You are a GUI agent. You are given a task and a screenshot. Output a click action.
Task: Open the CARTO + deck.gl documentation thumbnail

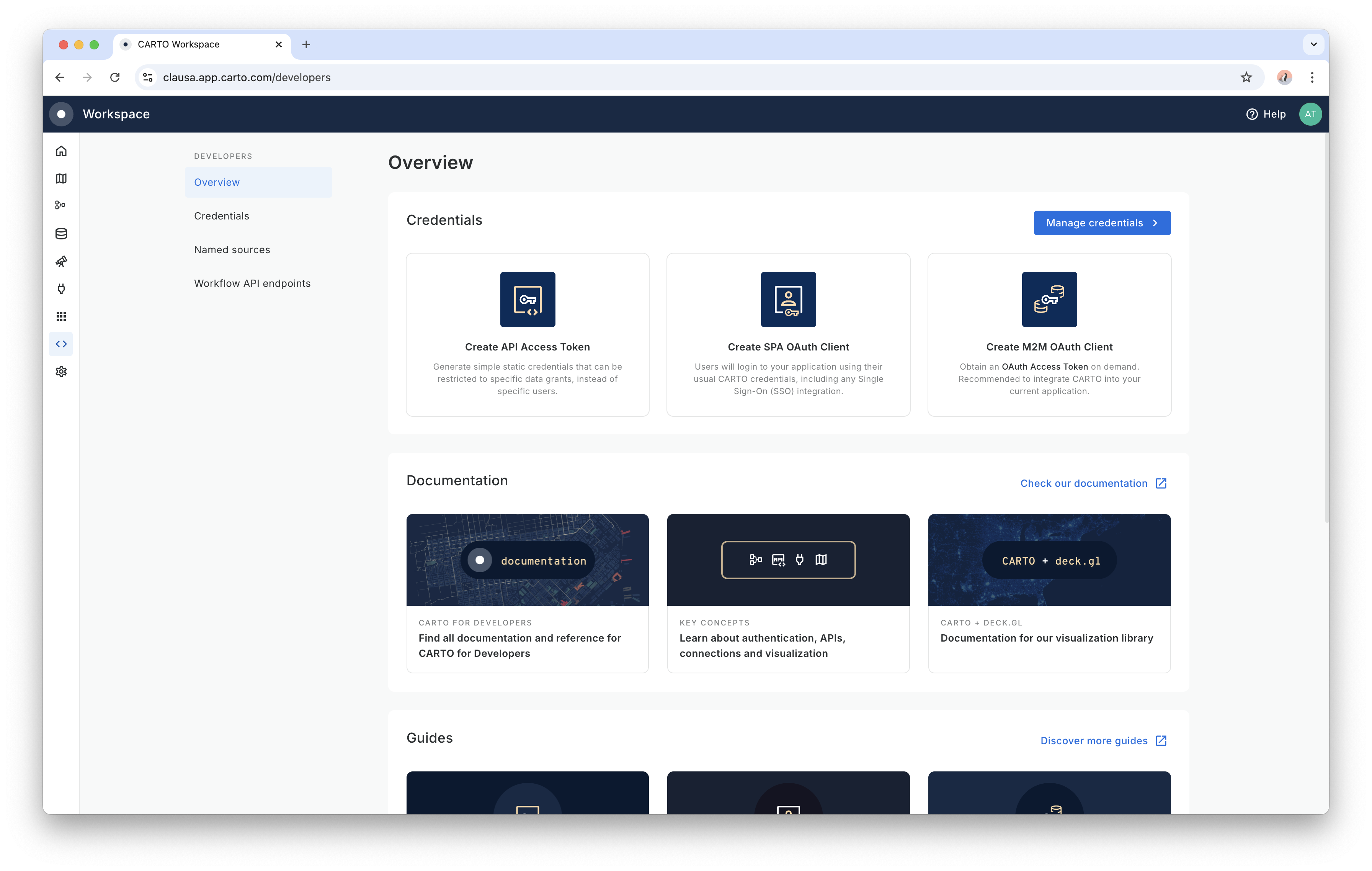pyautogui.click(x=1049, y=560)
